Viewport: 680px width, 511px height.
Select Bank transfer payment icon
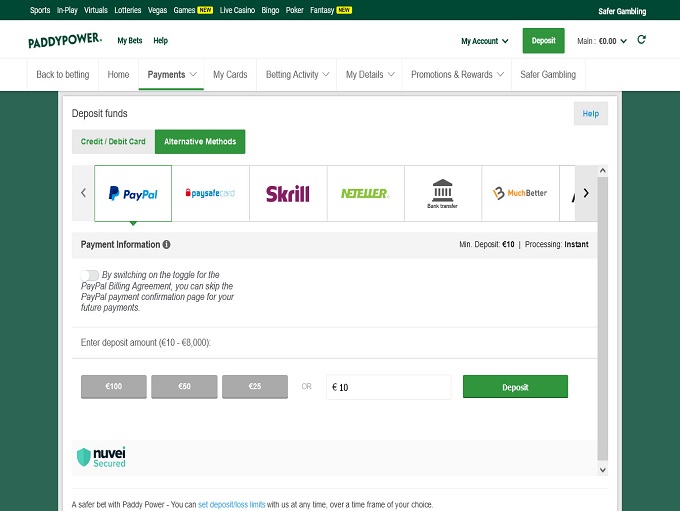coord(442,193)
